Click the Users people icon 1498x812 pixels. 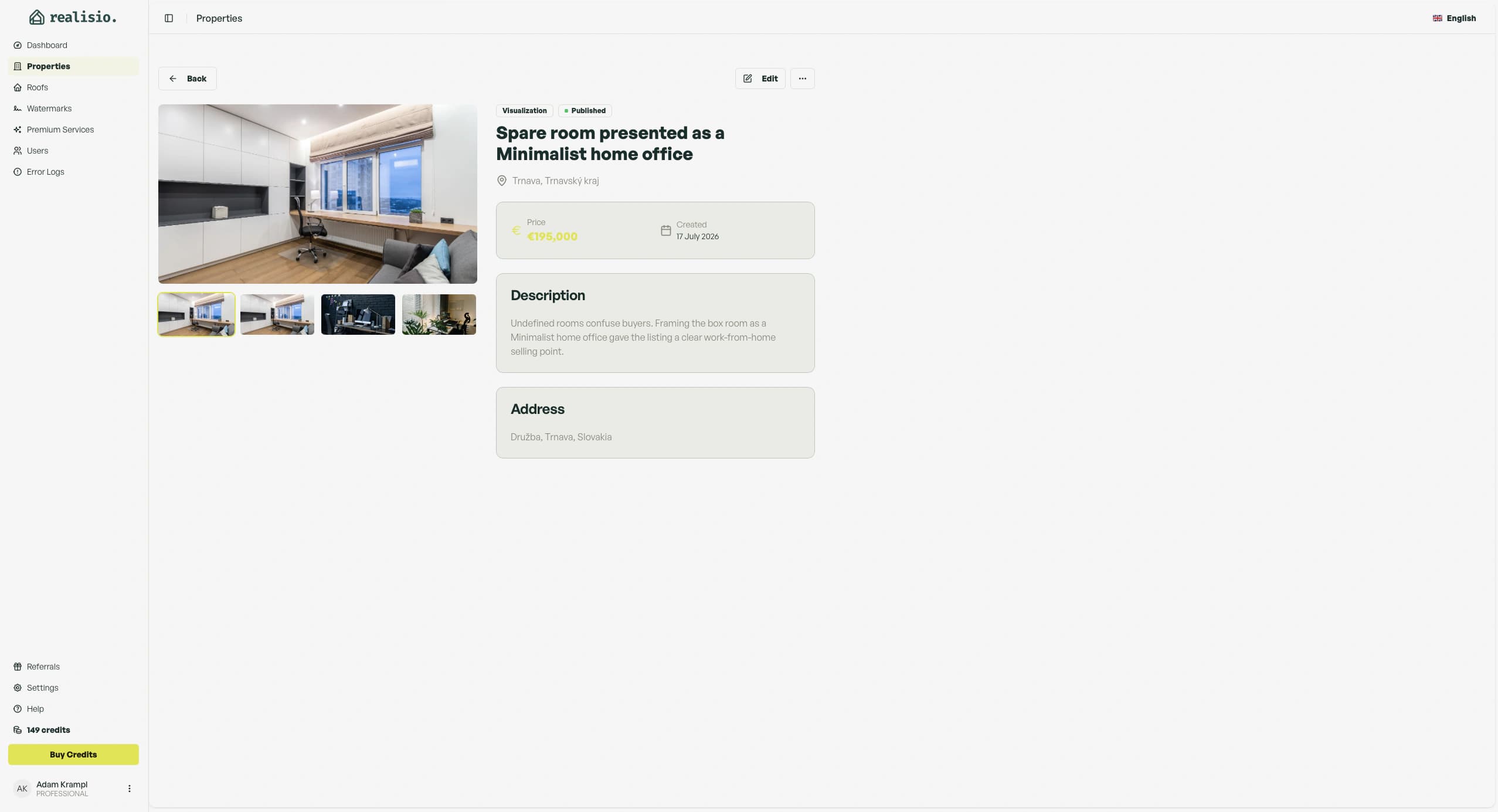[18, 151]
